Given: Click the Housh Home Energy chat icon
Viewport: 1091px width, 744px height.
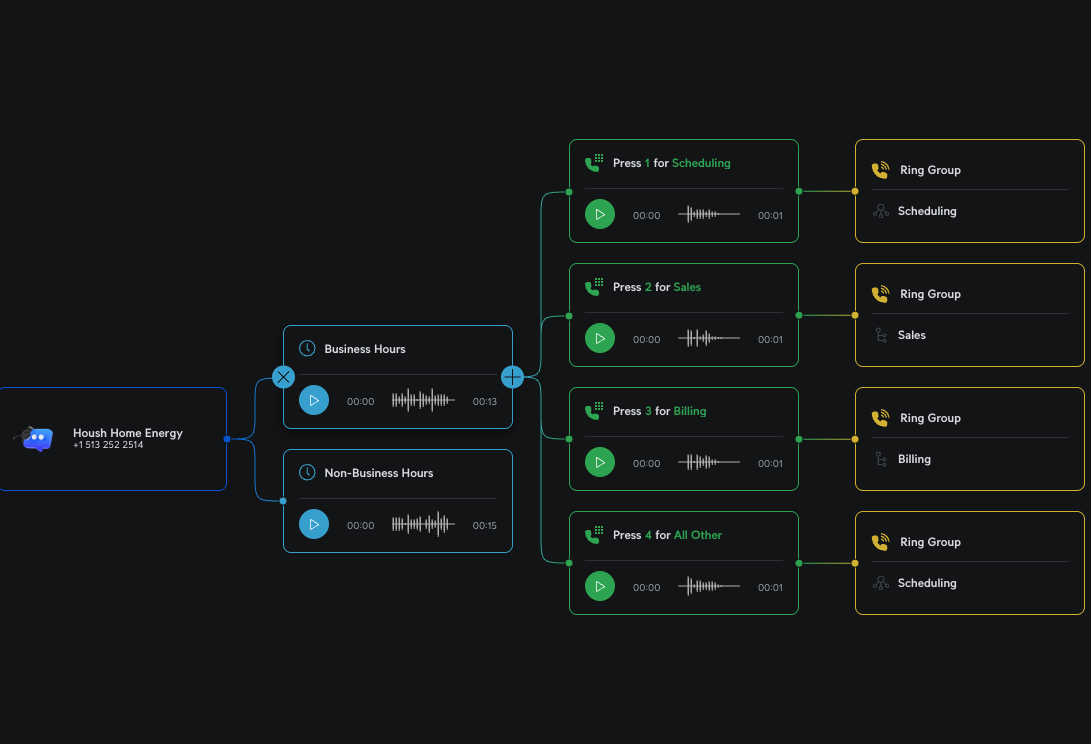Looking at the screenshot, I should pos(38,439).
